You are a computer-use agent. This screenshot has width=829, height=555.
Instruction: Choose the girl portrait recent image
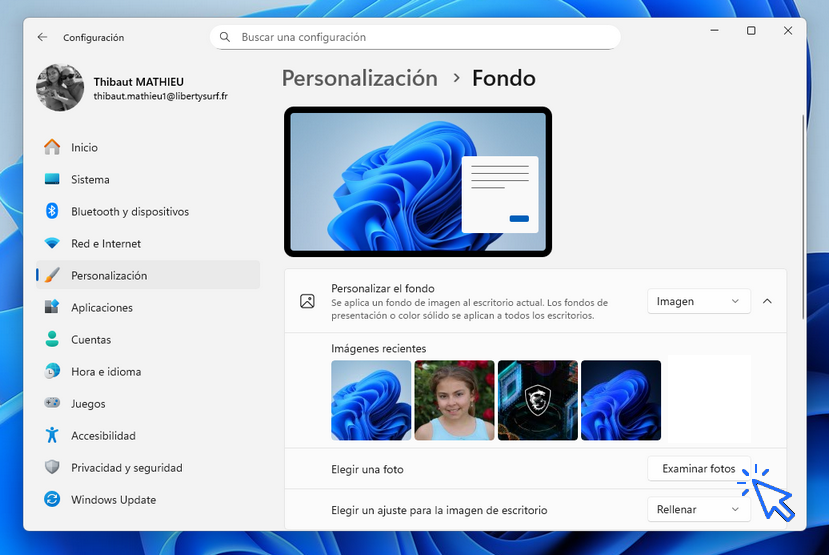tap(454, 400)
